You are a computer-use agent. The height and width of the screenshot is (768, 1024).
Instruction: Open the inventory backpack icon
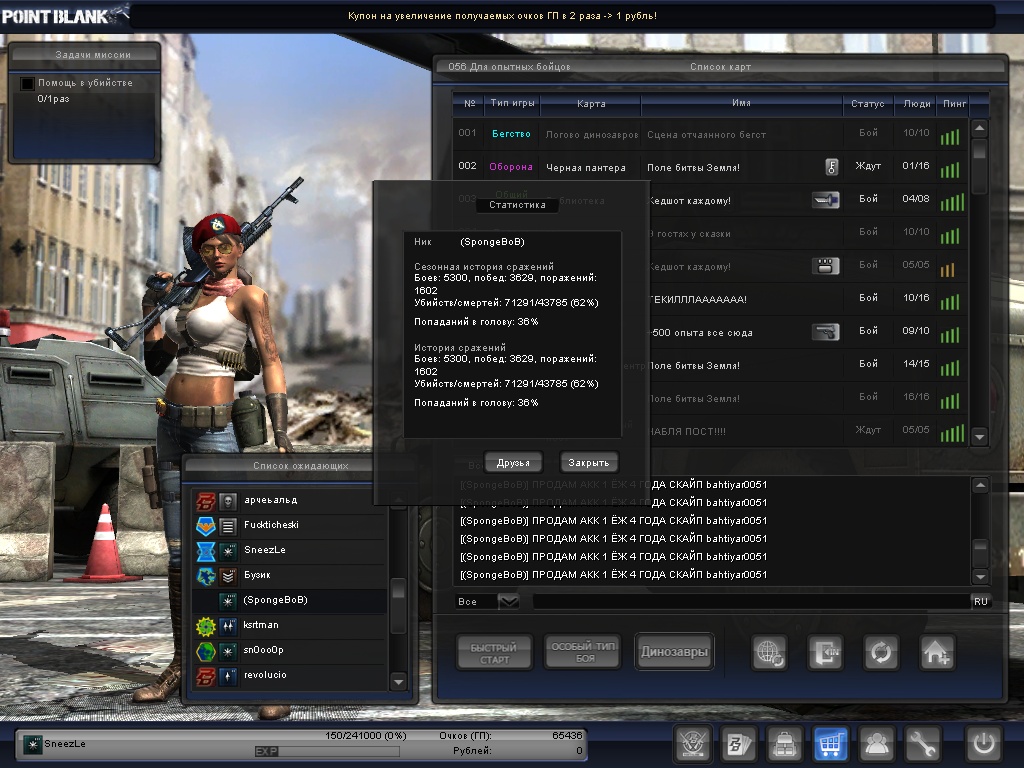(x=785, y=744)
